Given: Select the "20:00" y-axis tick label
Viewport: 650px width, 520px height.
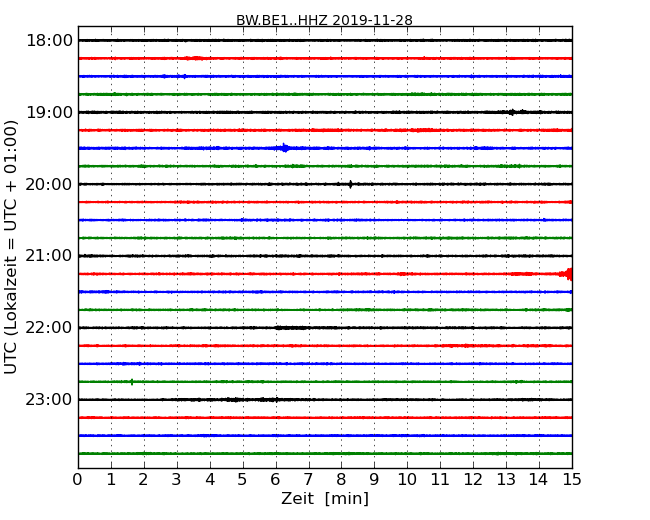Looking at the screenshot, I should pyautogui.click(x=49, y=184).
